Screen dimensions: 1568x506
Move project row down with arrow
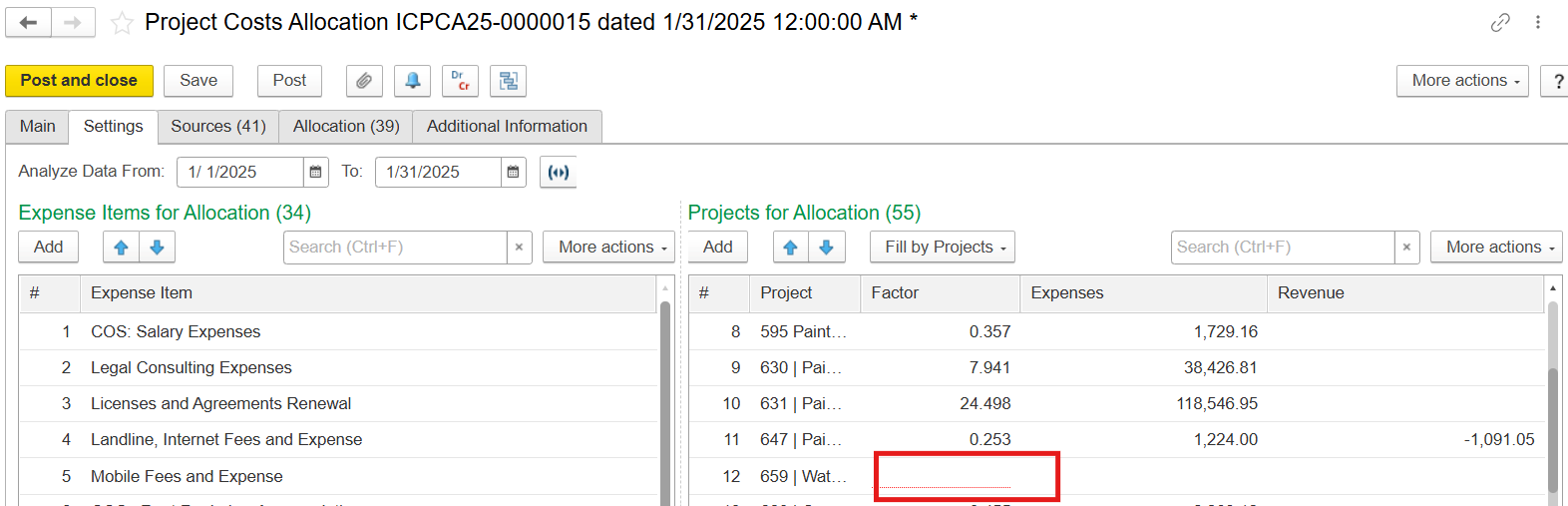[x=826, y=248]
